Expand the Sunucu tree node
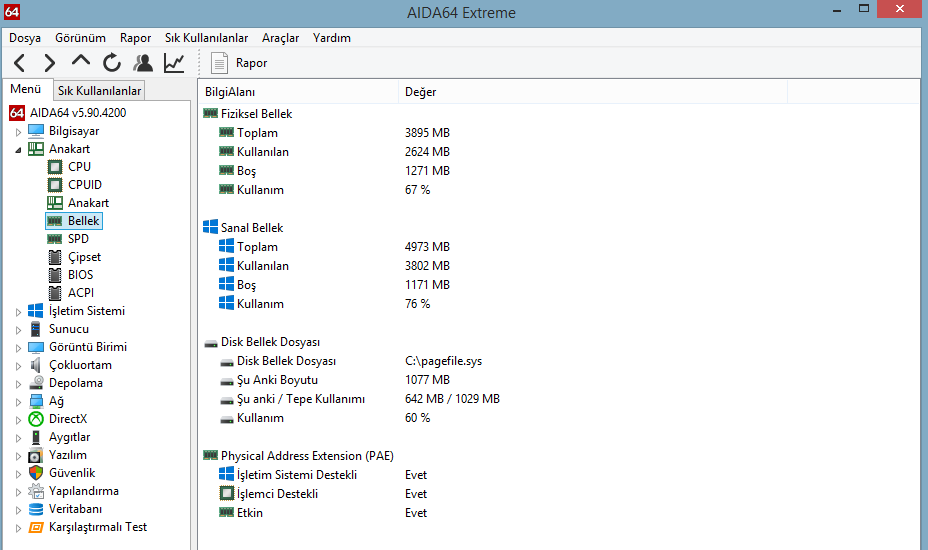Image resolution: width=928 pixels, height=550 pixels. (x=18, y=330)
